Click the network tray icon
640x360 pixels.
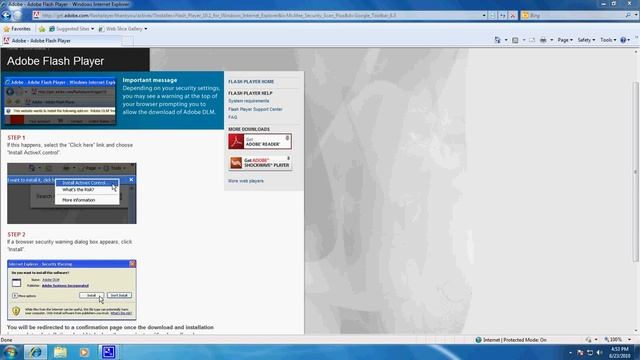pyautogui.click(x=590, y=352)
